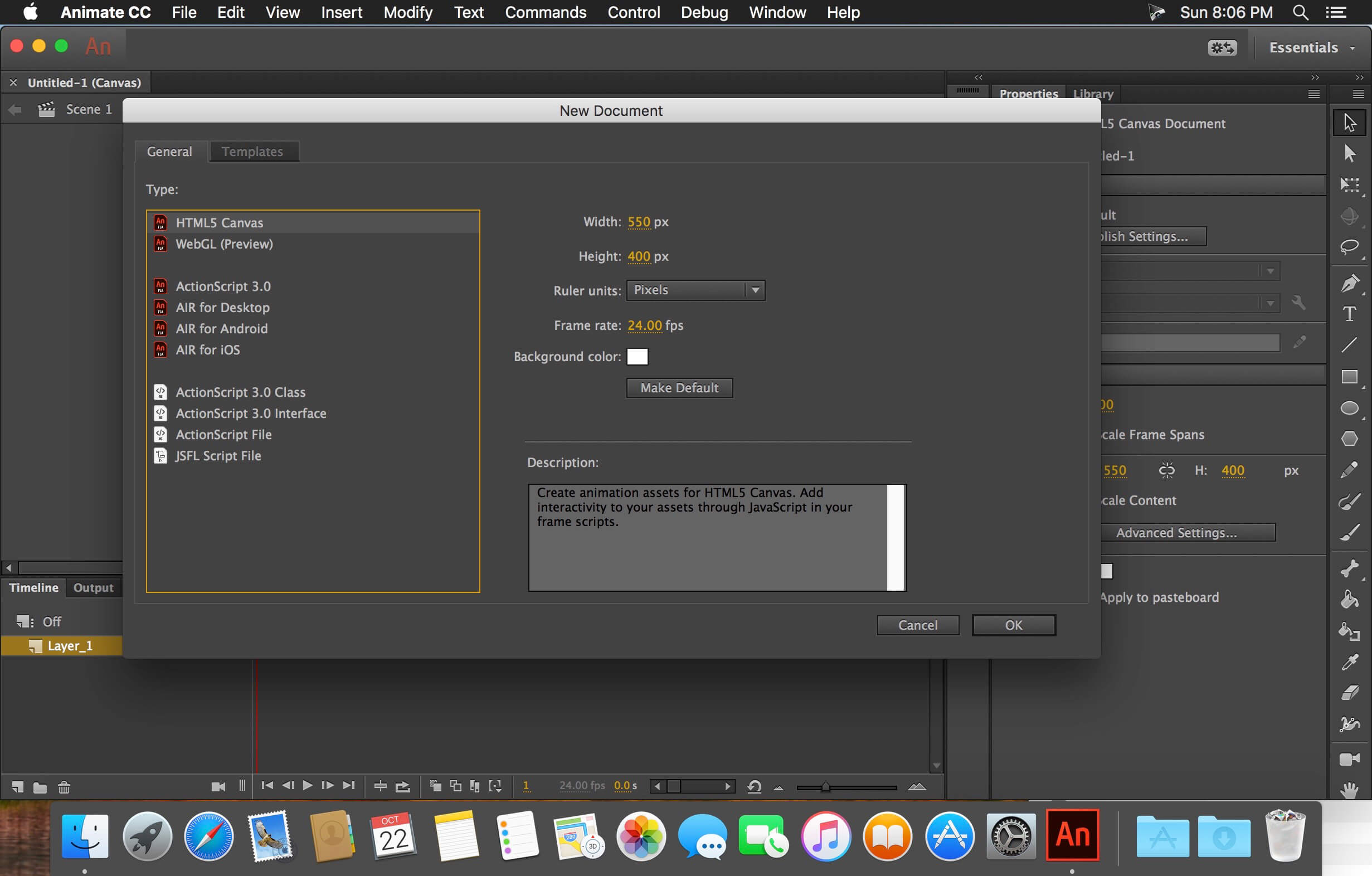Select the Lasso tool
Viewport: 1372px width, 876px height.
click(x=1349, y=247)
